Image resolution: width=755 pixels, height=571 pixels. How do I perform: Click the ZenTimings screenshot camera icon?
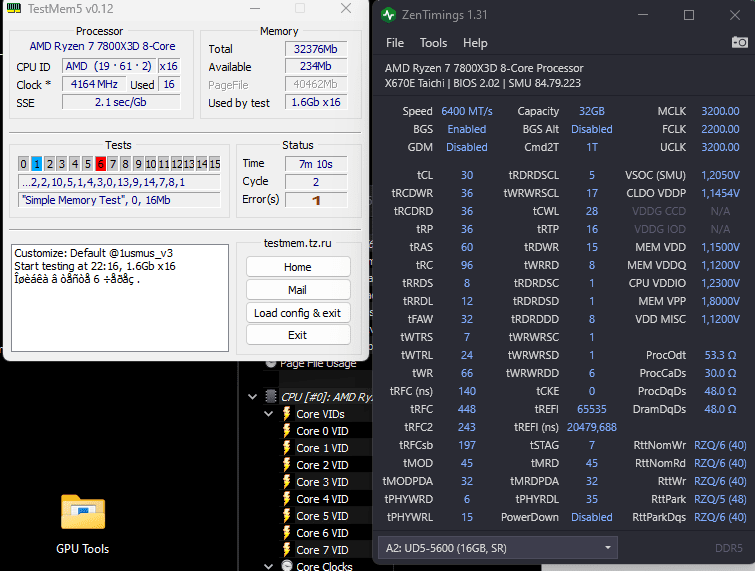click(x=740, y=42)
